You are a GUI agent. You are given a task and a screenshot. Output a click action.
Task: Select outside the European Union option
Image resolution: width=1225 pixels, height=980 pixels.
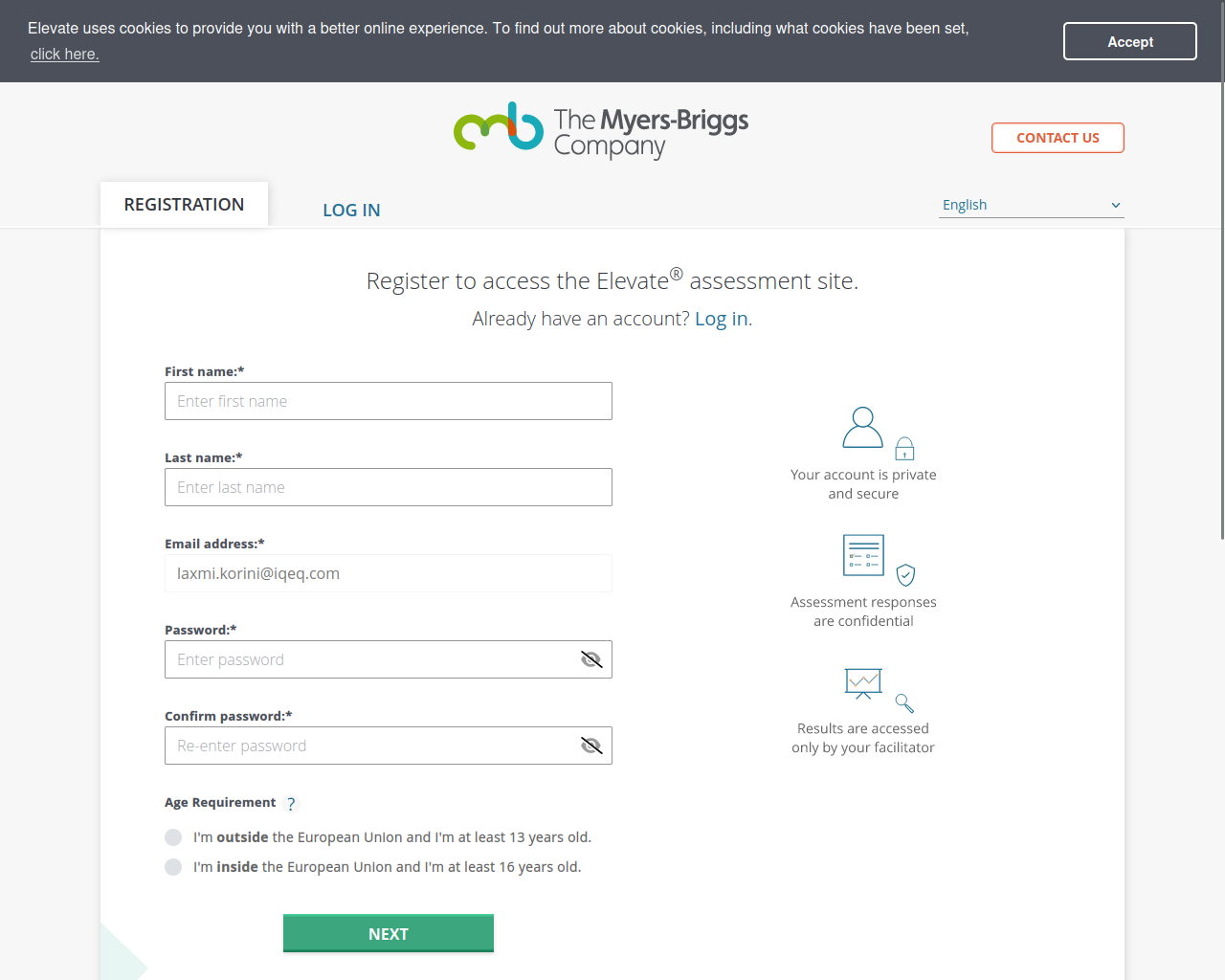[x=173, y=837]
